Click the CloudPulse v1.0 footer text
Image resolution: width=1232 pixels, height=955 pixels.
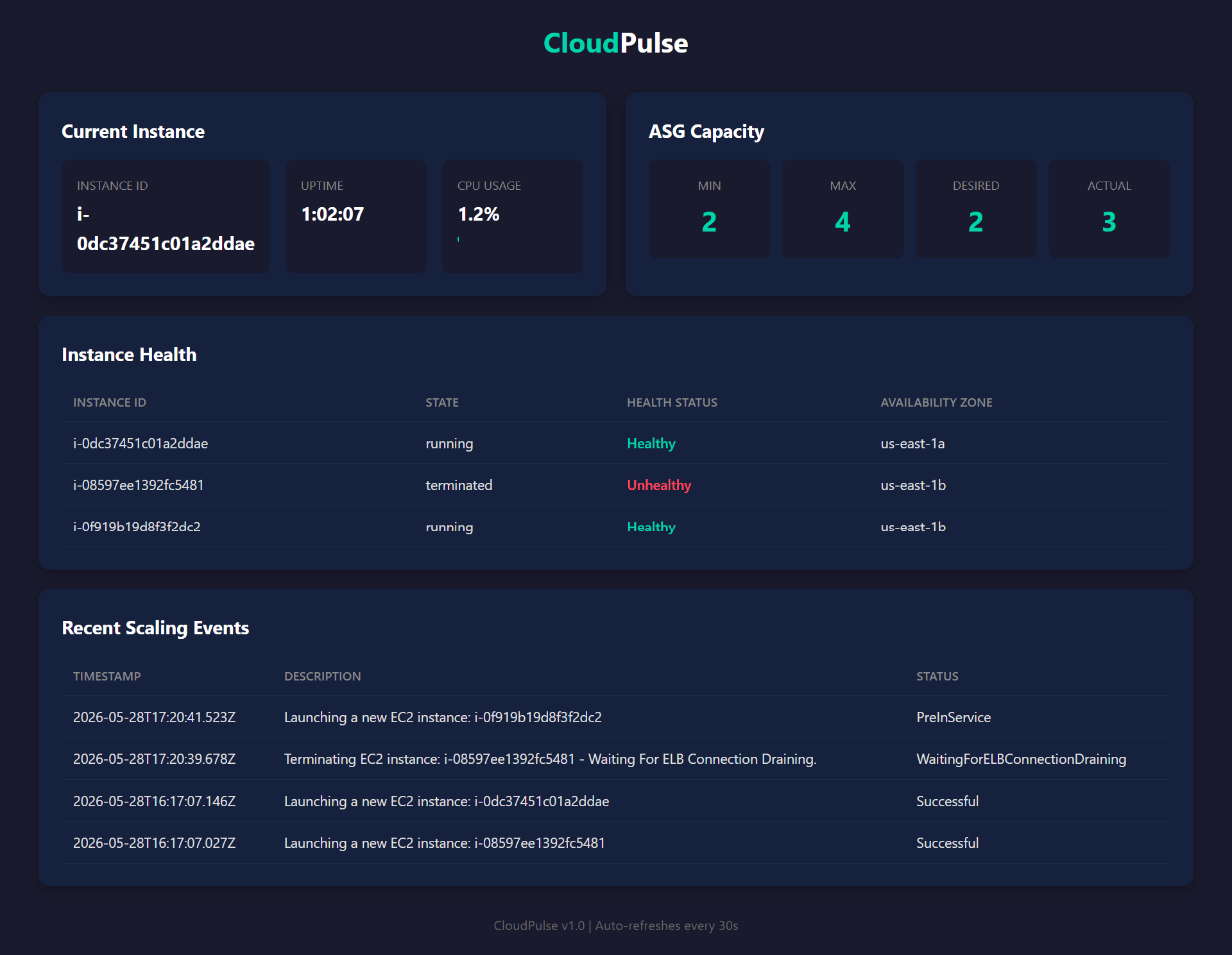(615, 925)
